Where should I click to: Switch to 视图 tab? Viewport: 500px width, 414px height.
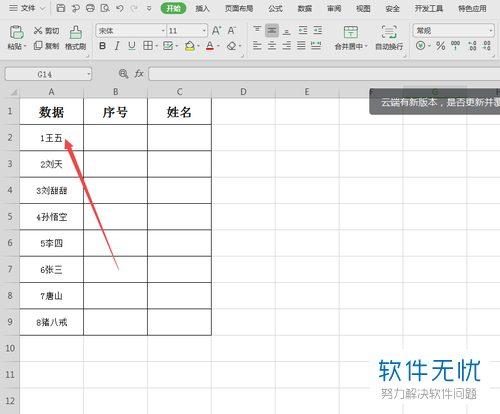coord(363,8)
